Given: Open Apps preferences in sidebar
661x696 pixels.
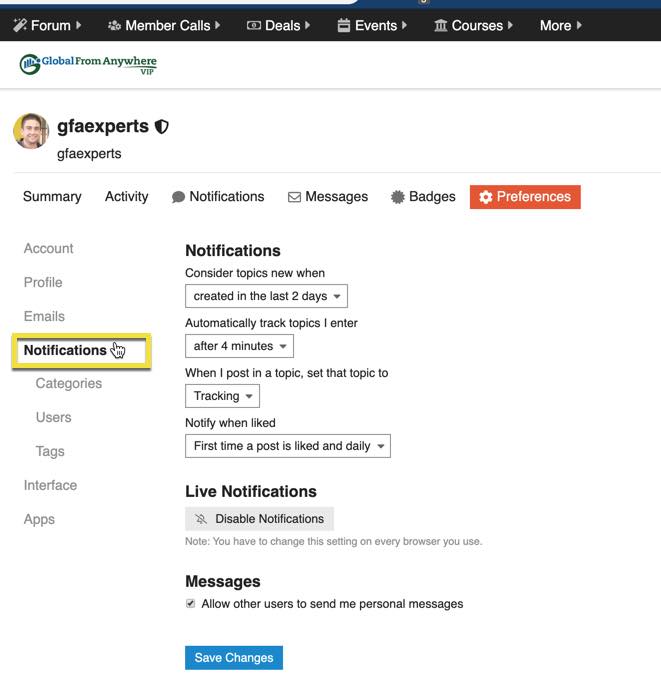Looking at the screenshot, I should (40, 519).
